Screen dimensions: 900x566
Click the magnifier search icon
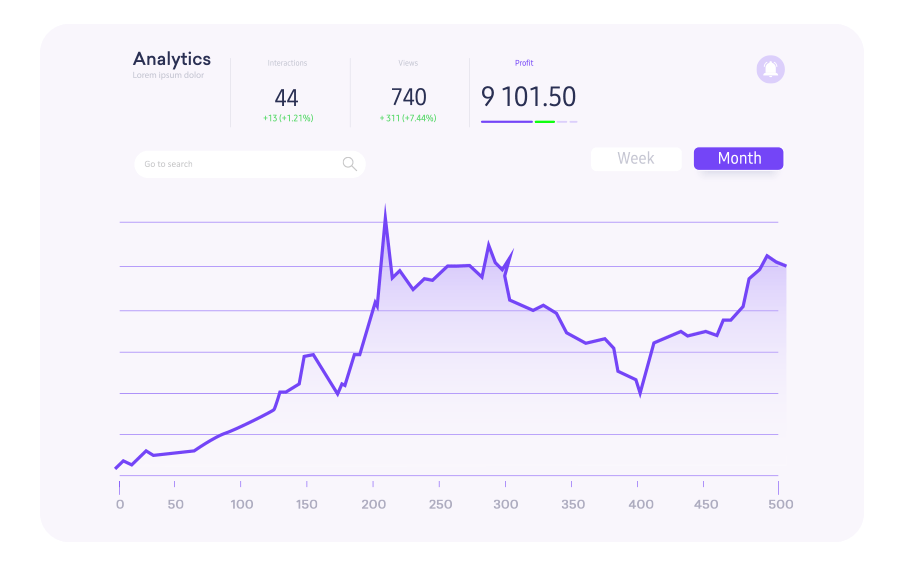(350, 164)
